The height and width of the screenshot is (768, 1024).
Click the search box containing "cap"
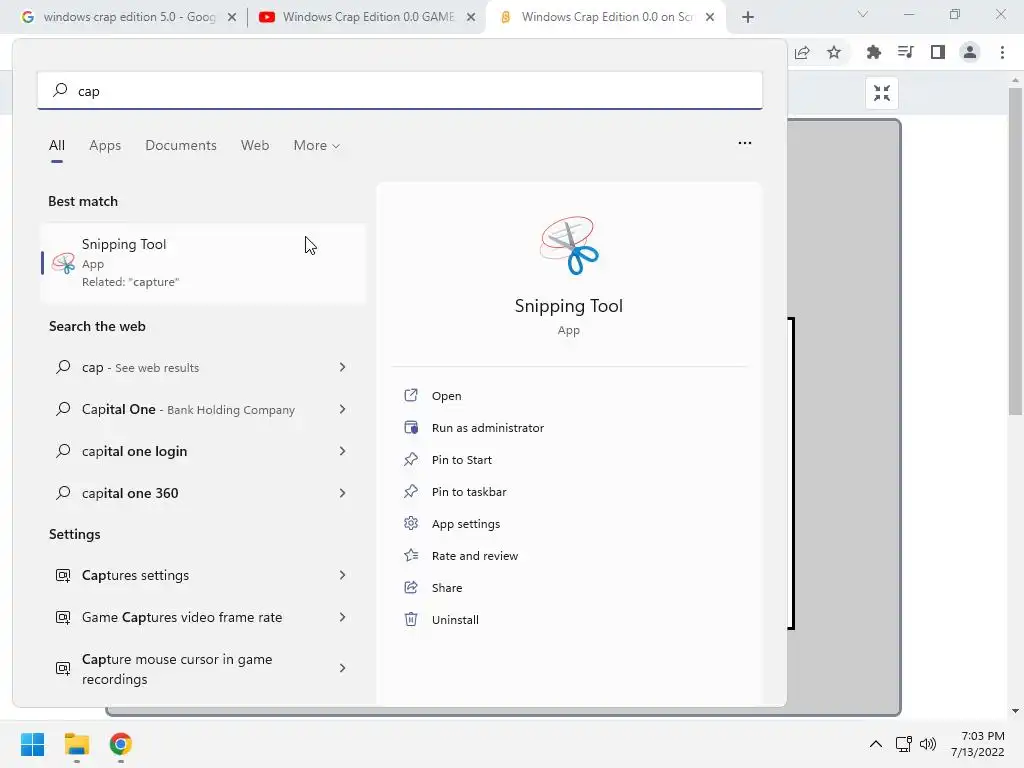400,91
